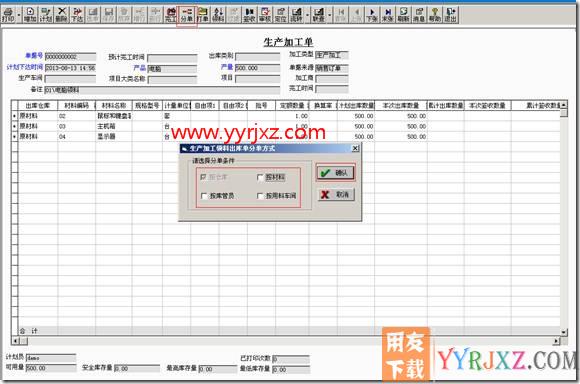
Task: Click the material code cell 02
Action: pyautogui.click(x=77, y=116)
